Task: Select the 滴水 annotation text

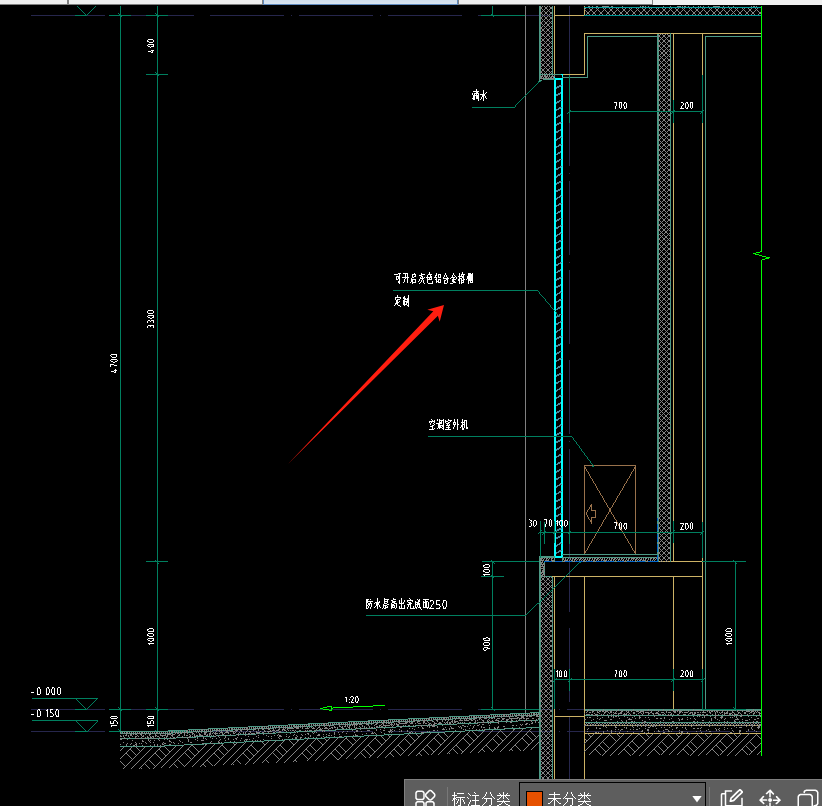Action: (x=479, y=95)
